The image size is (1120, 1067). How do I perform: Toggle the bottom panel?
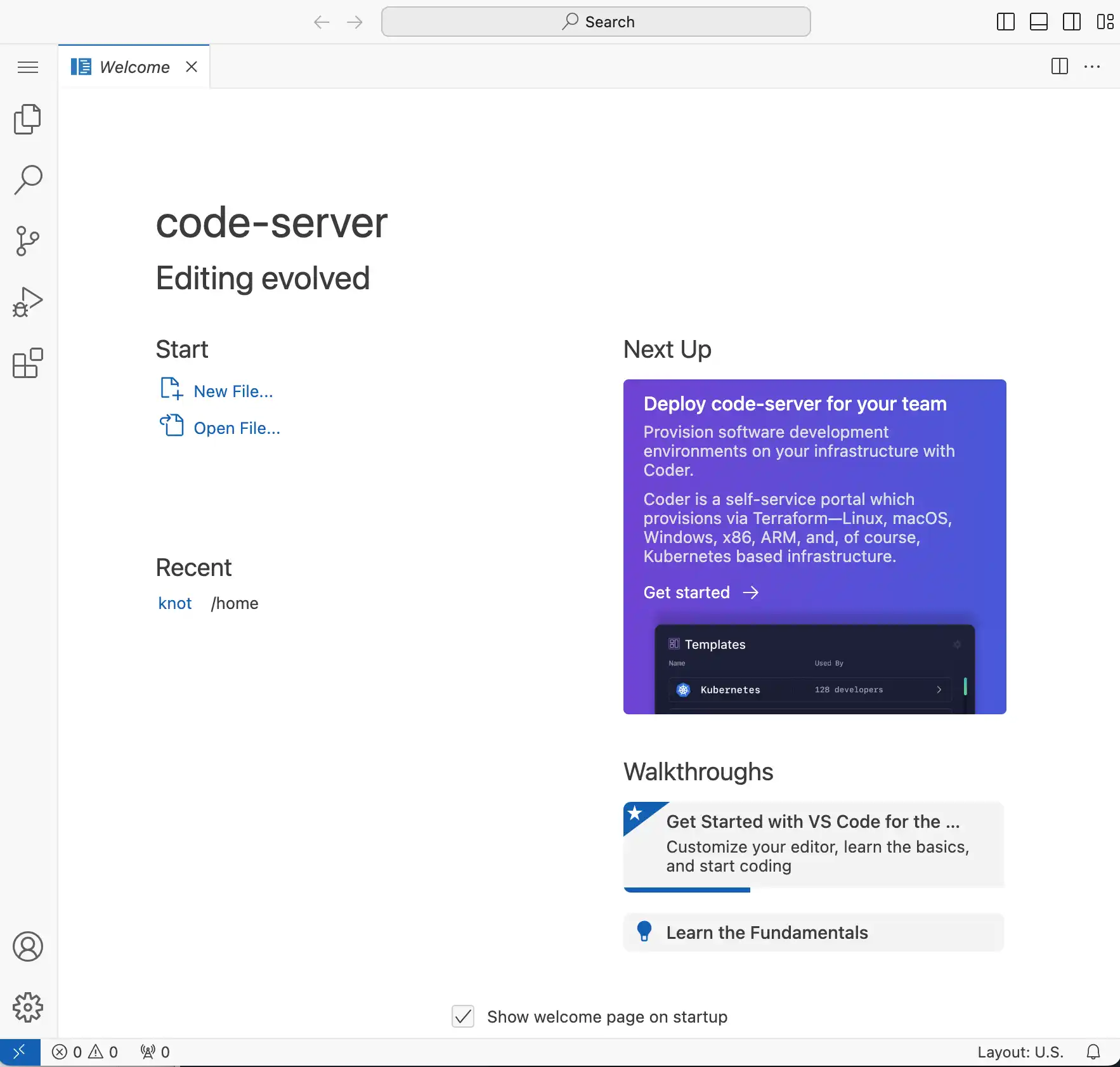[x=1039, y=22]
